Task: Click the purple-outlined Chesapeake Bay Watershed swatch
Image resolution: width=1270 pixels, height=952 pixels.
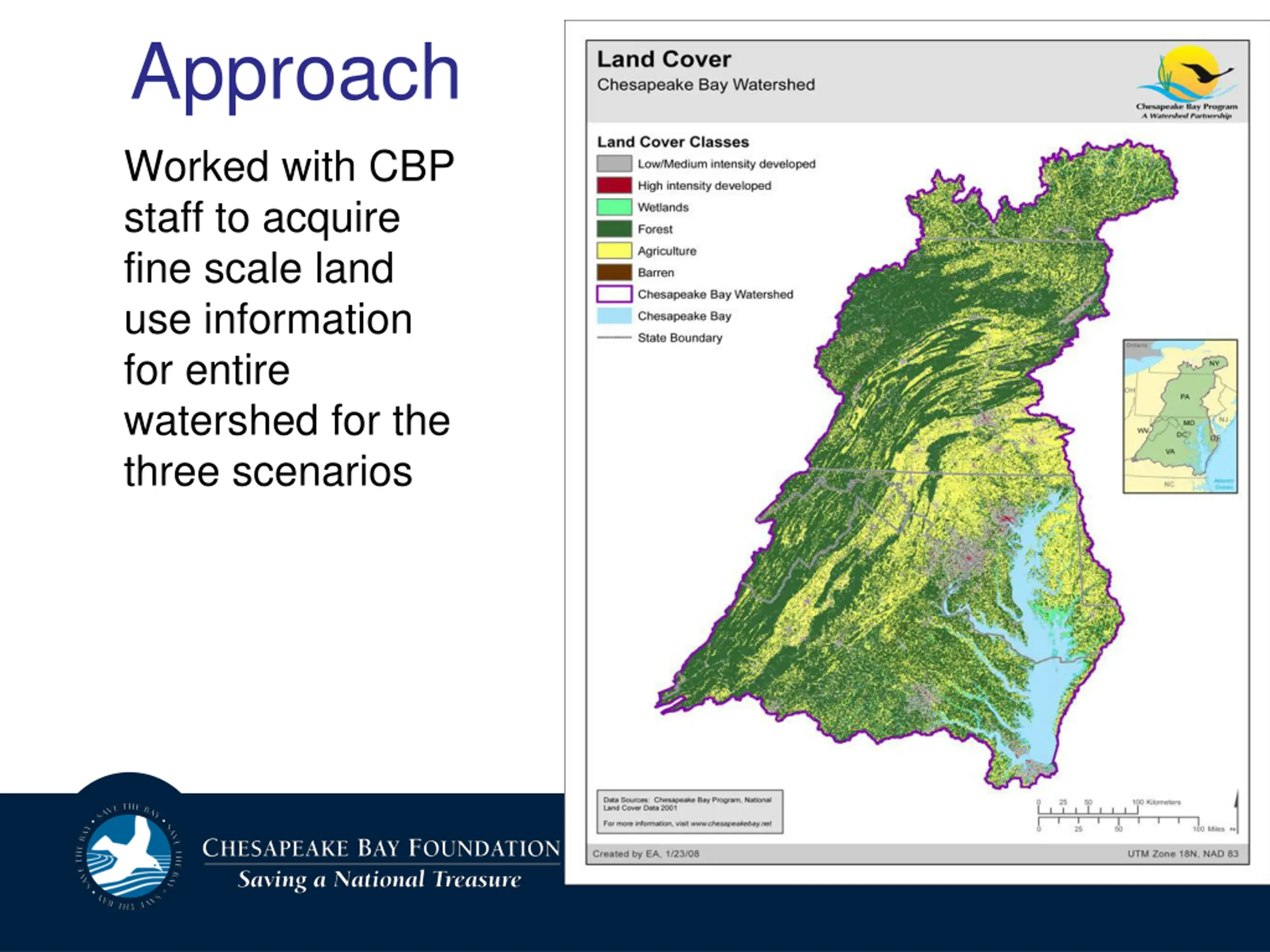Action: (x=614, y=295)
